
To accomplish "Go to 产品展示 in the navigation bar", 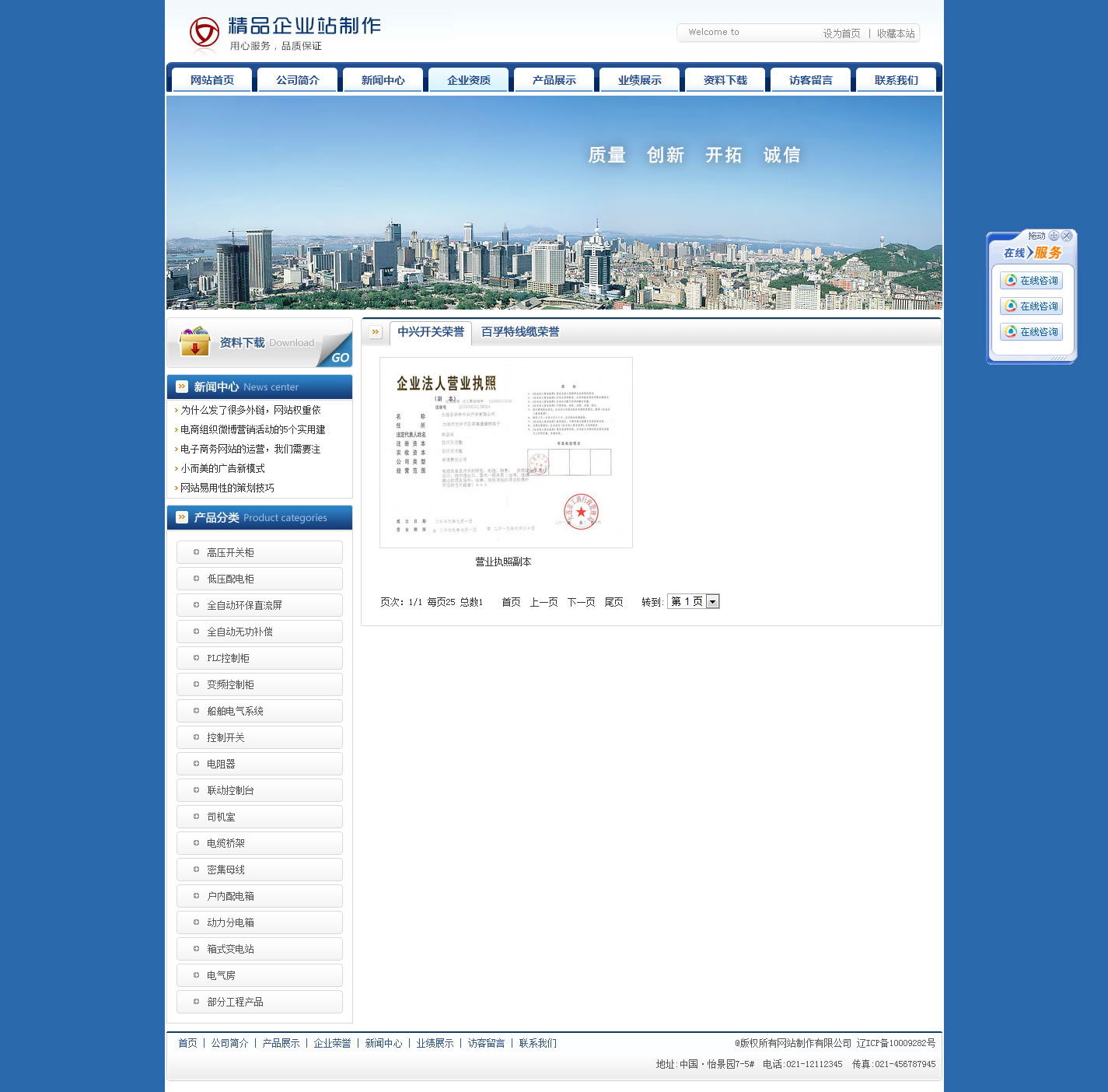I will [x=554, y=80].
